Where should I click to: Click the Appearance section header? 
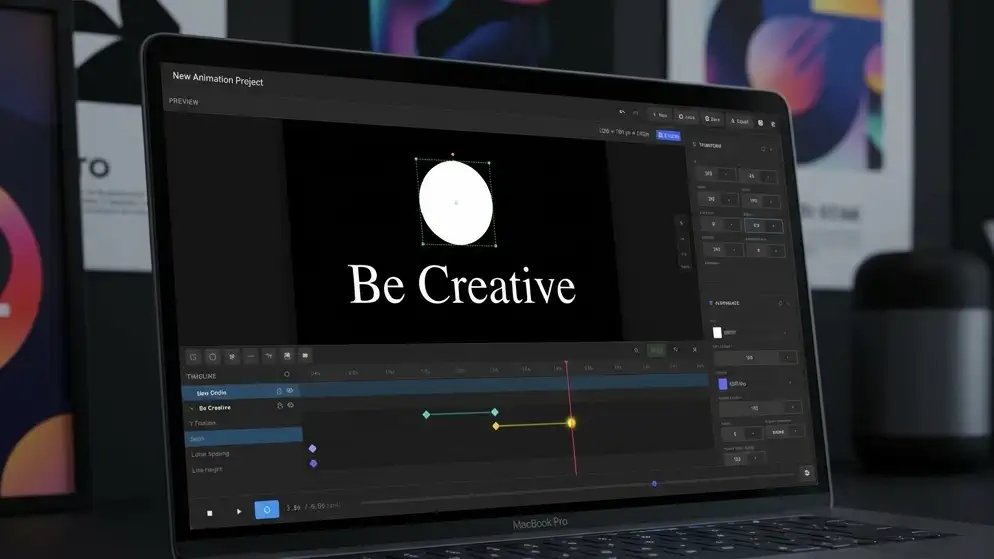[725, 303]
